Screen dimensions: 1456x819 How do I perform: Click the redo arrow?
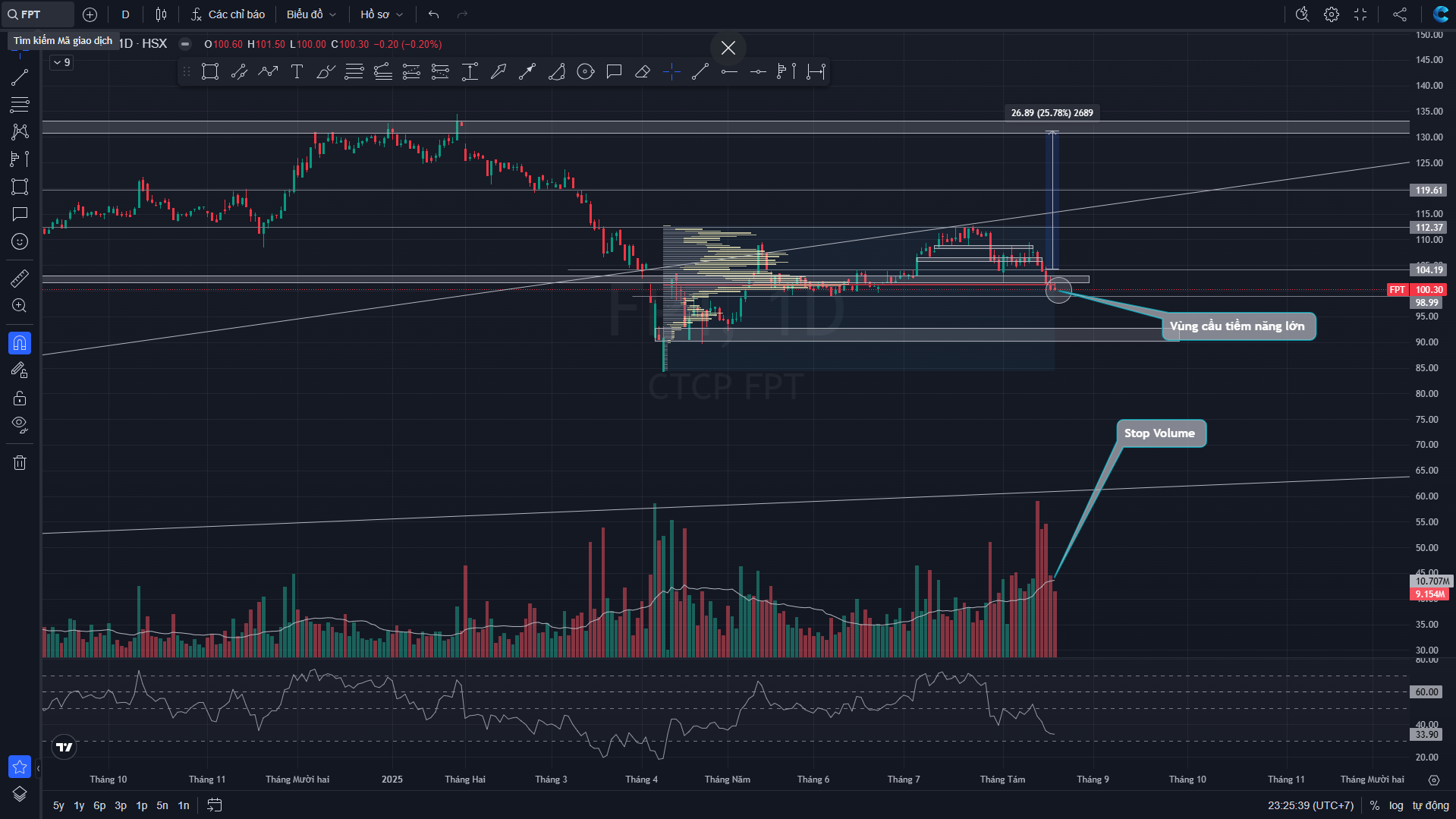pyautogui.click(x=462, y=14)
